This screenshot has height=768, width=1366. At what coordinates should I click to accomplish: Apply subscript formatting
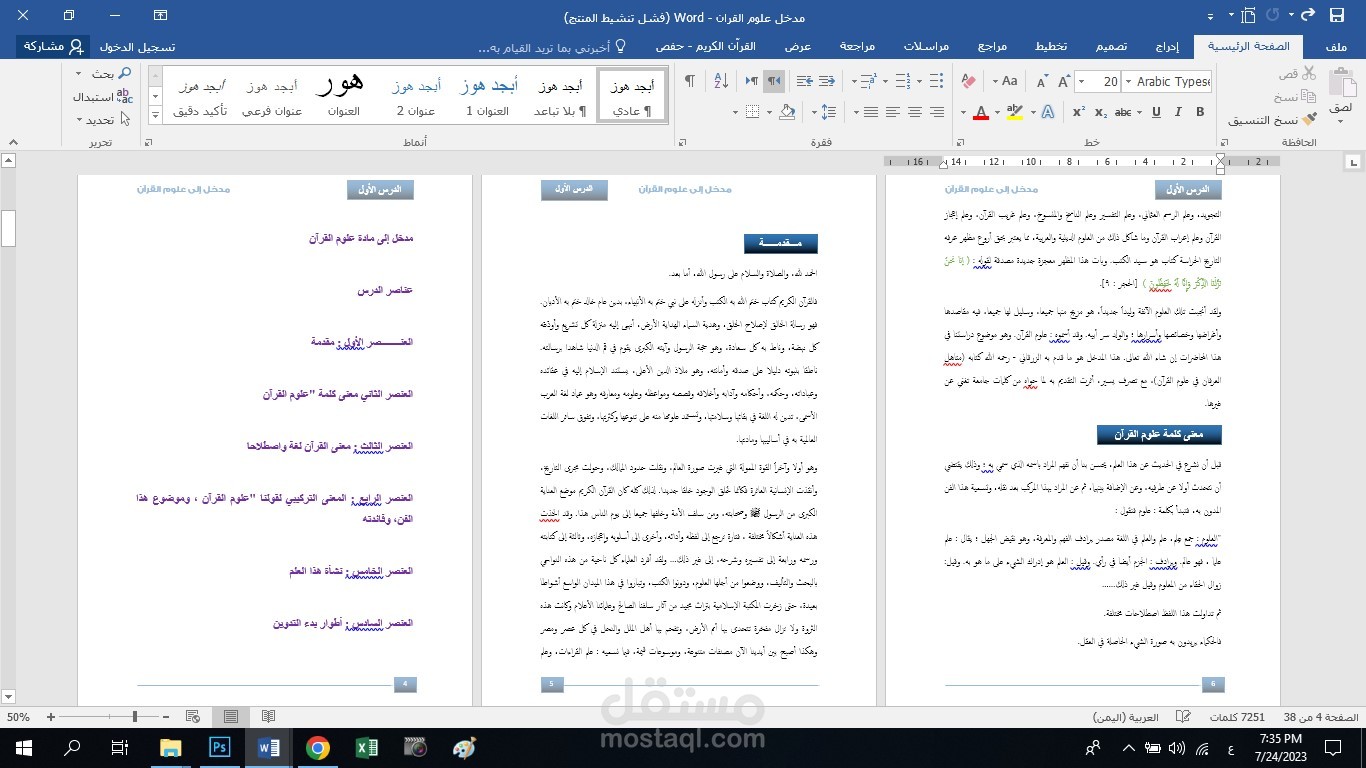coord(1101,111)
